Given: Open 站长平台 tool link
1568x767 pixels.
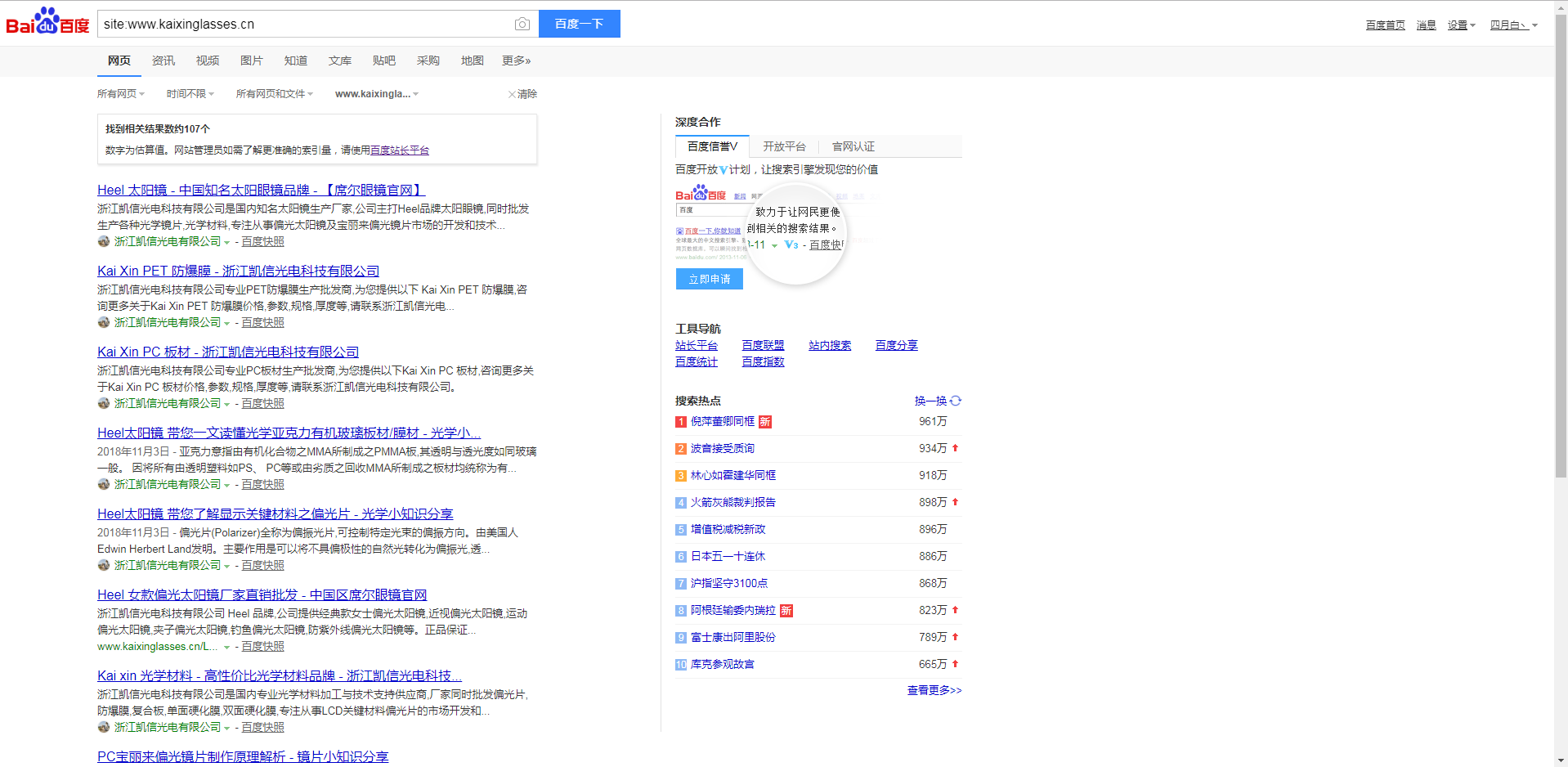Looking at the screenshot, I should coord(697,345).
